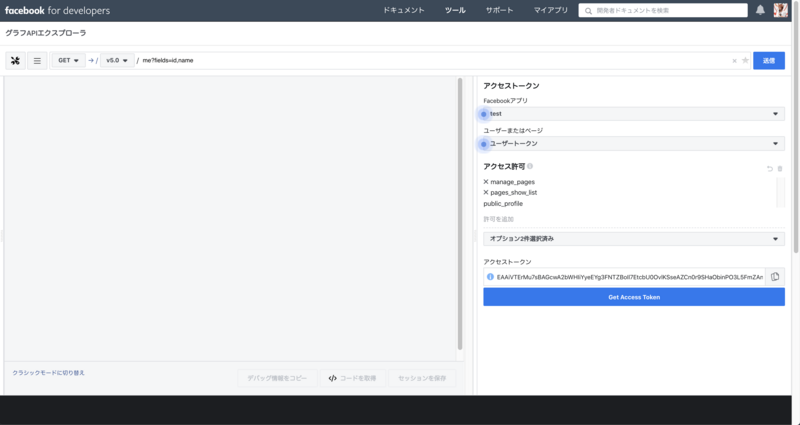The height and width of the screenshot is (425, 800).
Task: Select the access token text field
Action: (630, 277)
